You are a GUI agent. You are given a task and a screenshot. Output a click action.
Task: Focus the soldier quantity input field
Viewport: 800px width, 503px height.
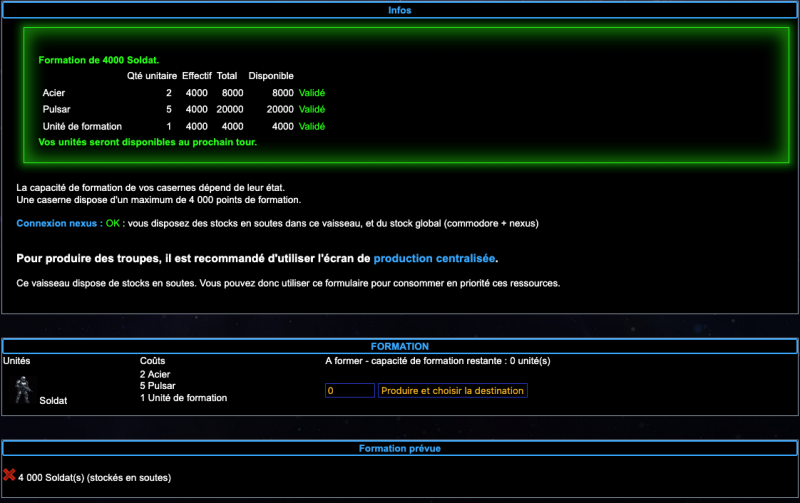[x=349, y=391]
